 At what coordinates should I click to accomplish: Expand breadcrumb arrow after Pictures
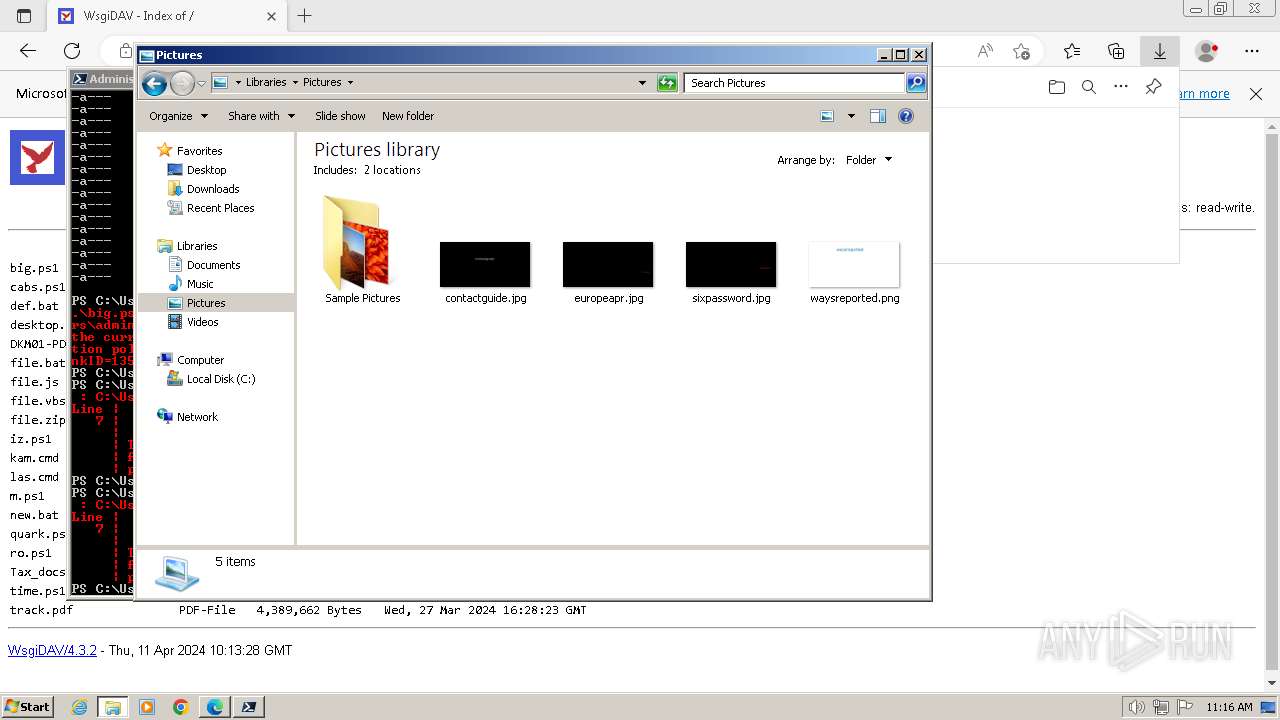tap(350, 83)
